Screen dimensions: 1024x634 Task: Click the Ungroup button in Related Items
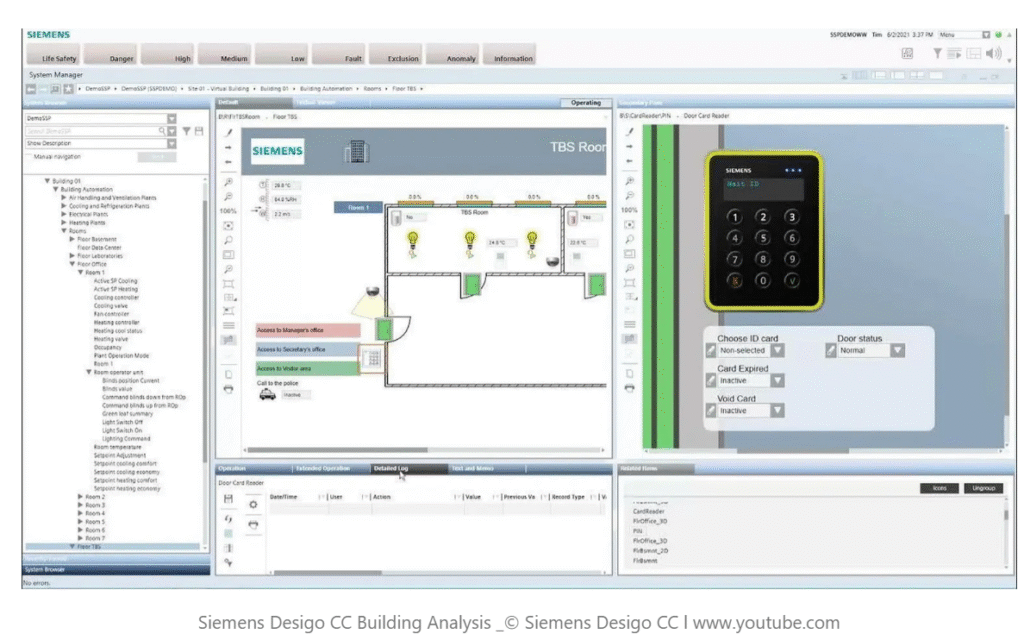tap(983, 488)
